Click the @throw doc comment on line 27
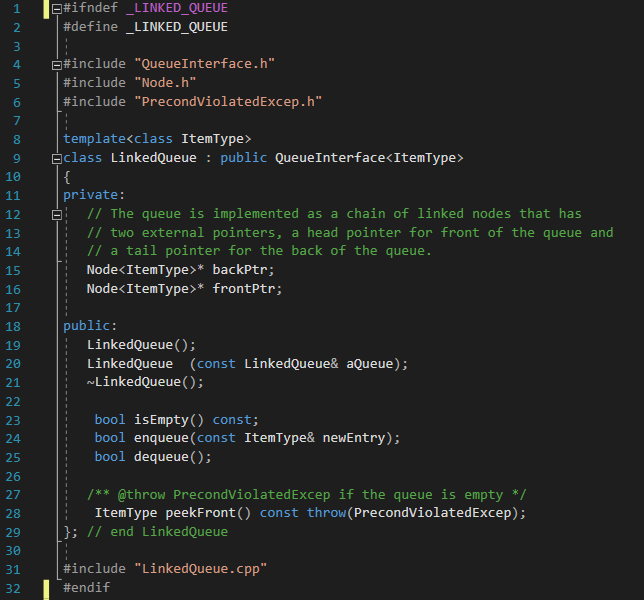 pos(306,495)
